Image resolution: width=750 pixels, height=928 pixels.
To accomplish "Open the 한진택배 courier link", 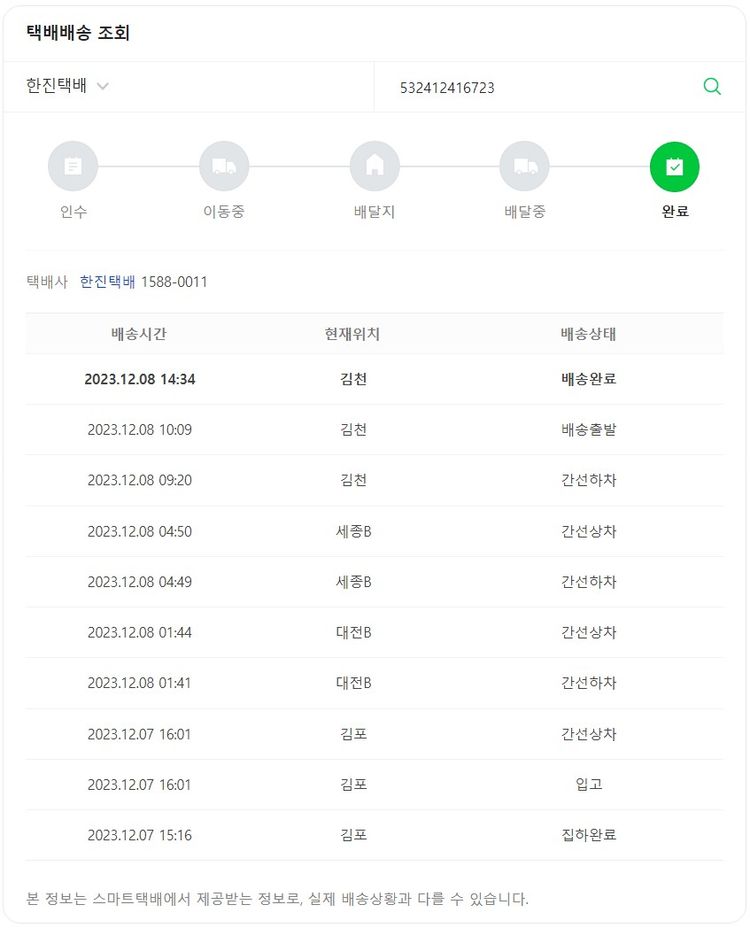I will point(107,282).
